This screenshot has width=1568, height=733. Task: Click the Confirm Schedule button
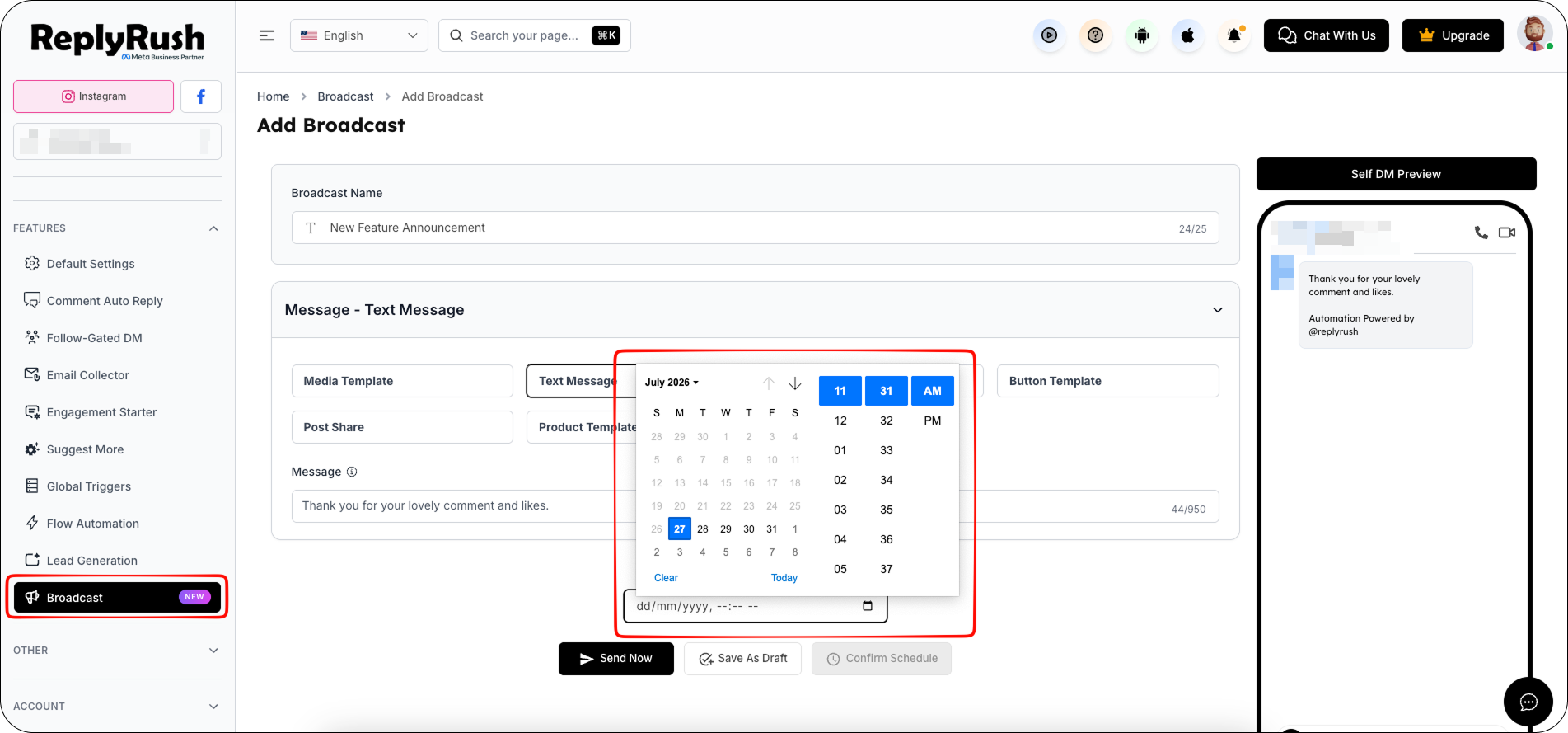(882, 659)
